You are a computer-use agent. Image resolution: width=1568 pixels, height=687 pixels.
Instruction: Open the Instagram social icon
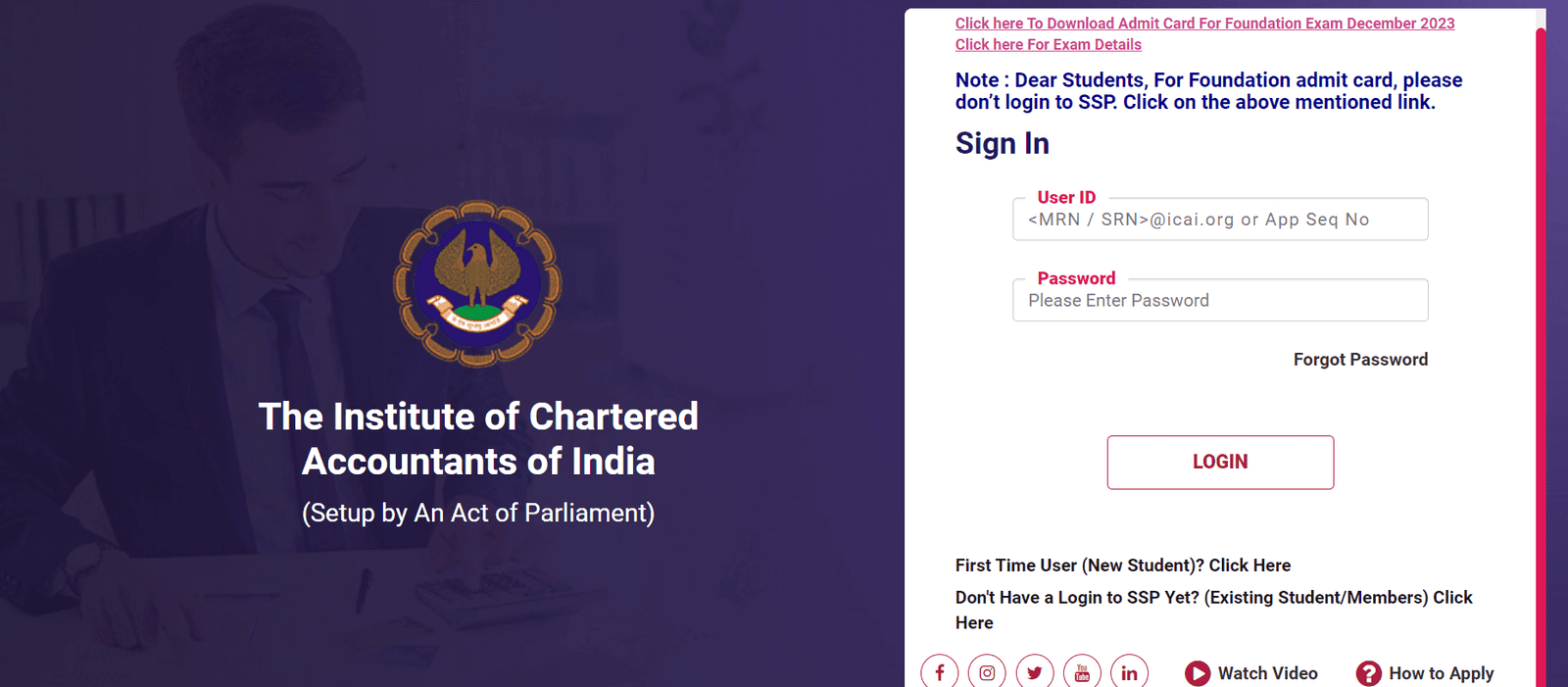(987, 672)
